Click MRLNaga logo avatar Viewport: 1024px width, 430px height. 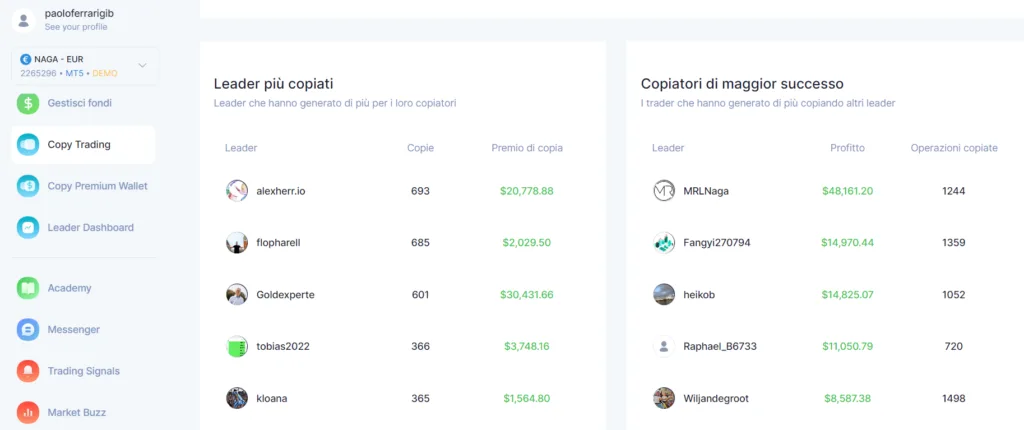point(664,191)
